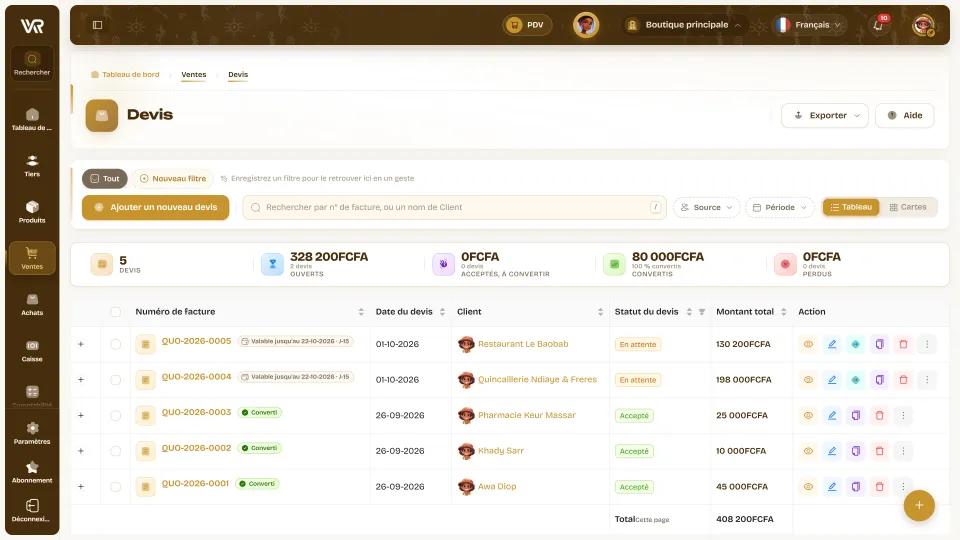Screen dimensions: 960x540
Task: Open the Période filter dropdown
Action: [x=780, y=208]
